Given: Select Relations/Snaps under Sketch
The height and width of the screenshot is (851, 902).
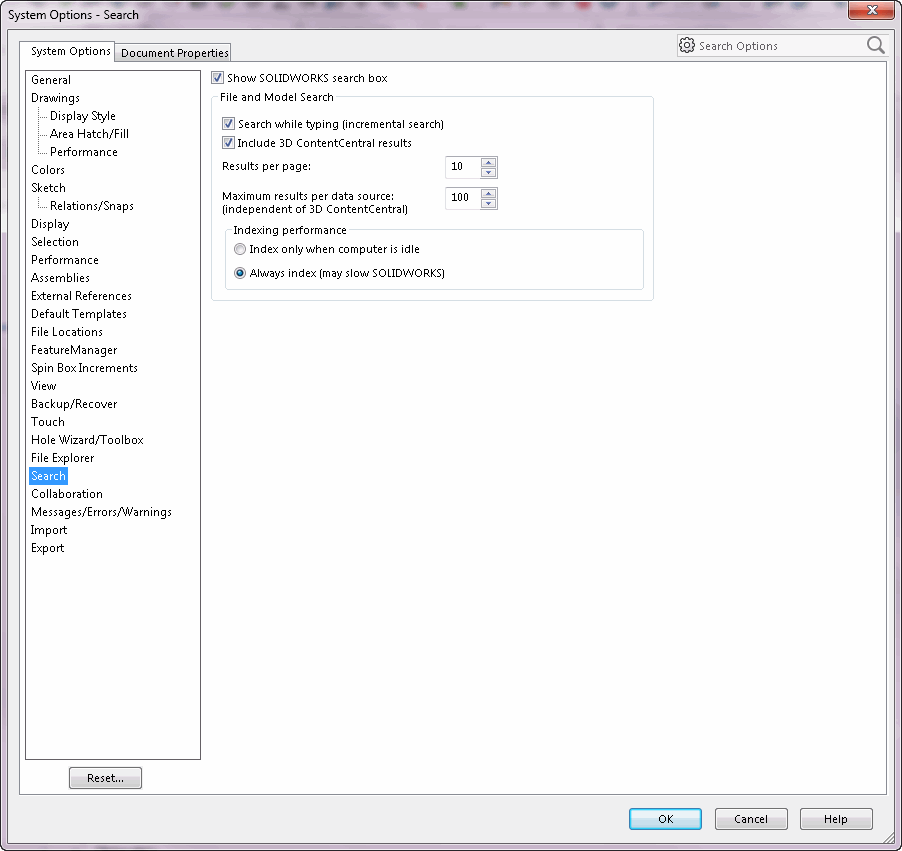Looking at the screenshot, I should pos(91,206).
